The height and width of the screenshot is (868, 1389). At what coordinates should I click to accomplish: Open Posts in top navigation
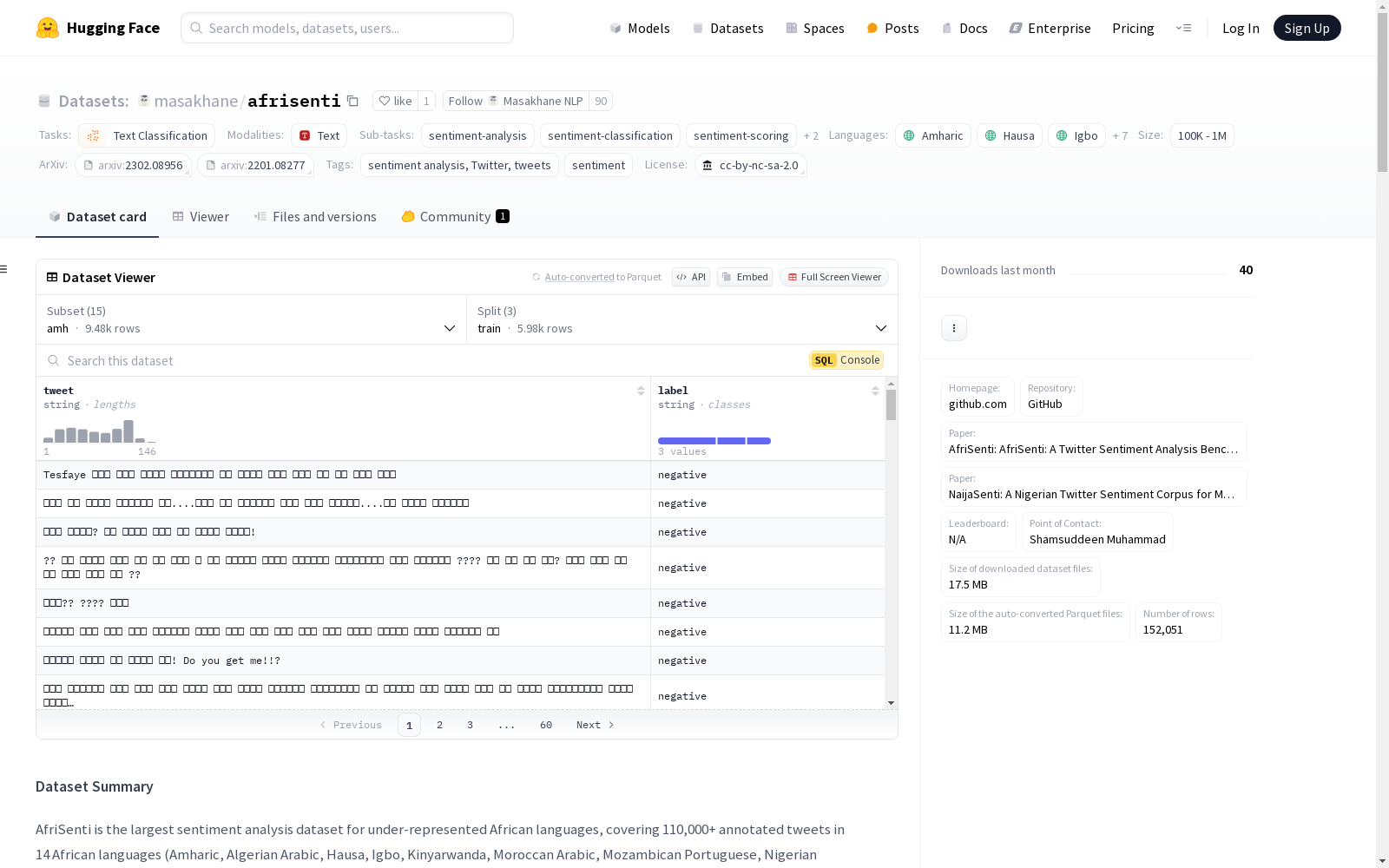pyautogui.click(x=893, y=28)
